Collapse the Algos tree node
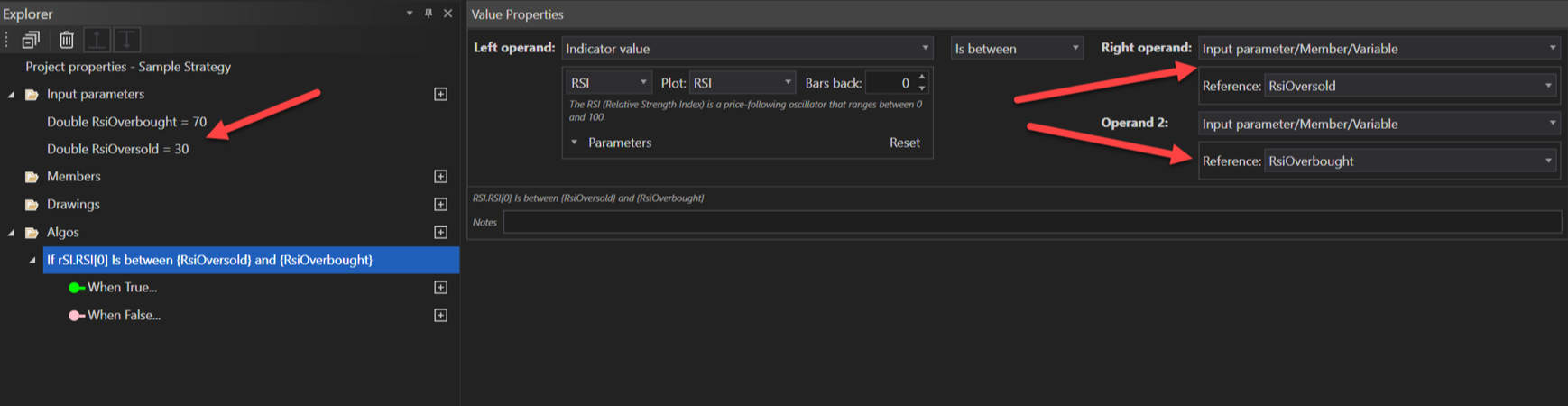Viewport: 1568px width, 406px height. 11,233
